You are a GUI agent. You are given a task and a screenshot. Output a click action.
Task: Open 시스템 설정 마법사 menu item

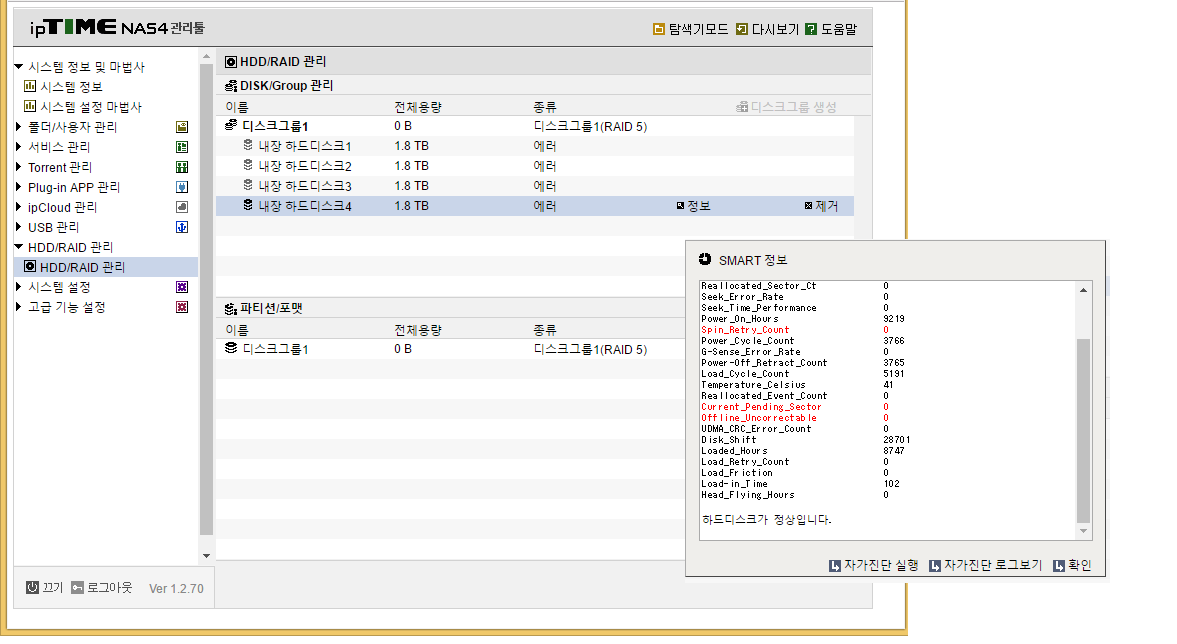83,107
